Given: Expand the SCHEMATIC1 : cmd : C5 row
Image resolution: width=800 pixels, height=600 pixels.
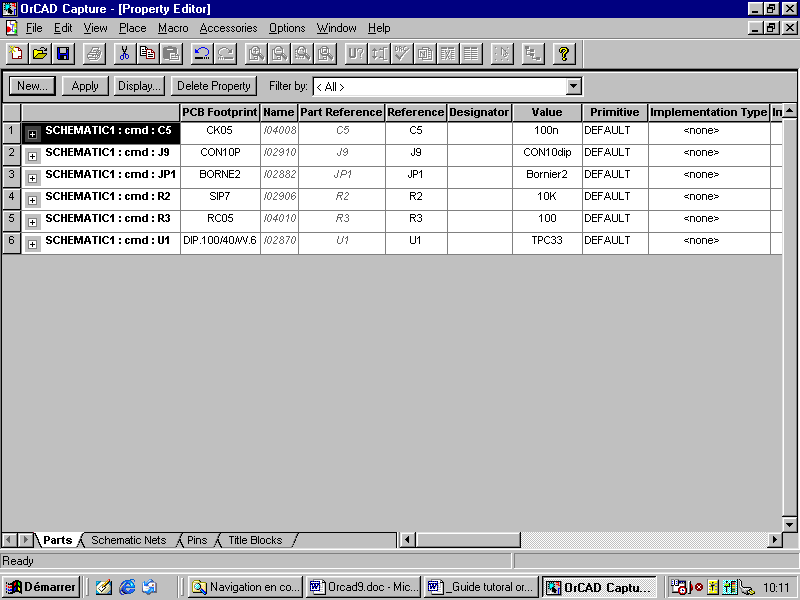Looking at the screenshot, I should pos(32,134).
